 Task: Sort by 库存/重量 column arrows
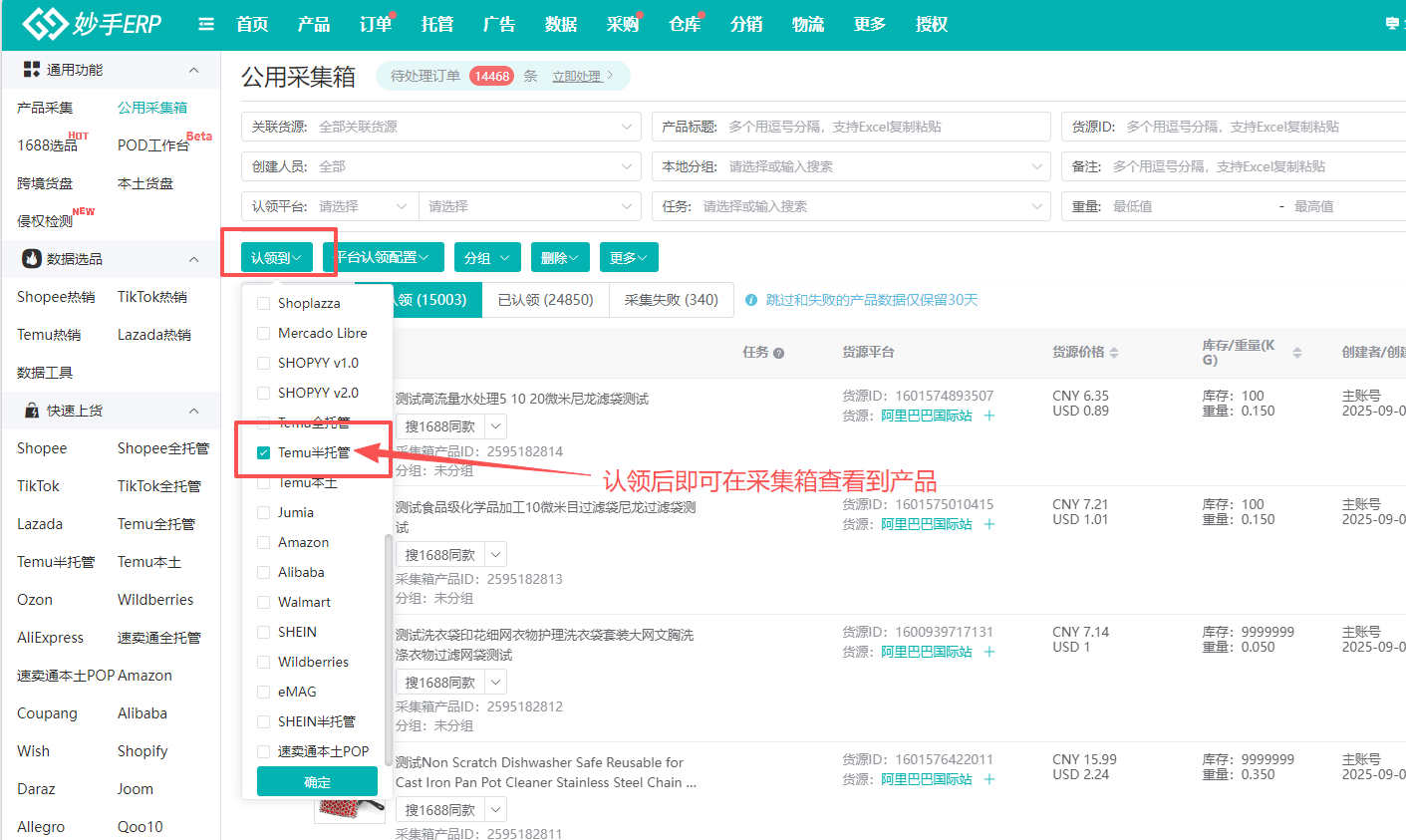pos(1297,353)
